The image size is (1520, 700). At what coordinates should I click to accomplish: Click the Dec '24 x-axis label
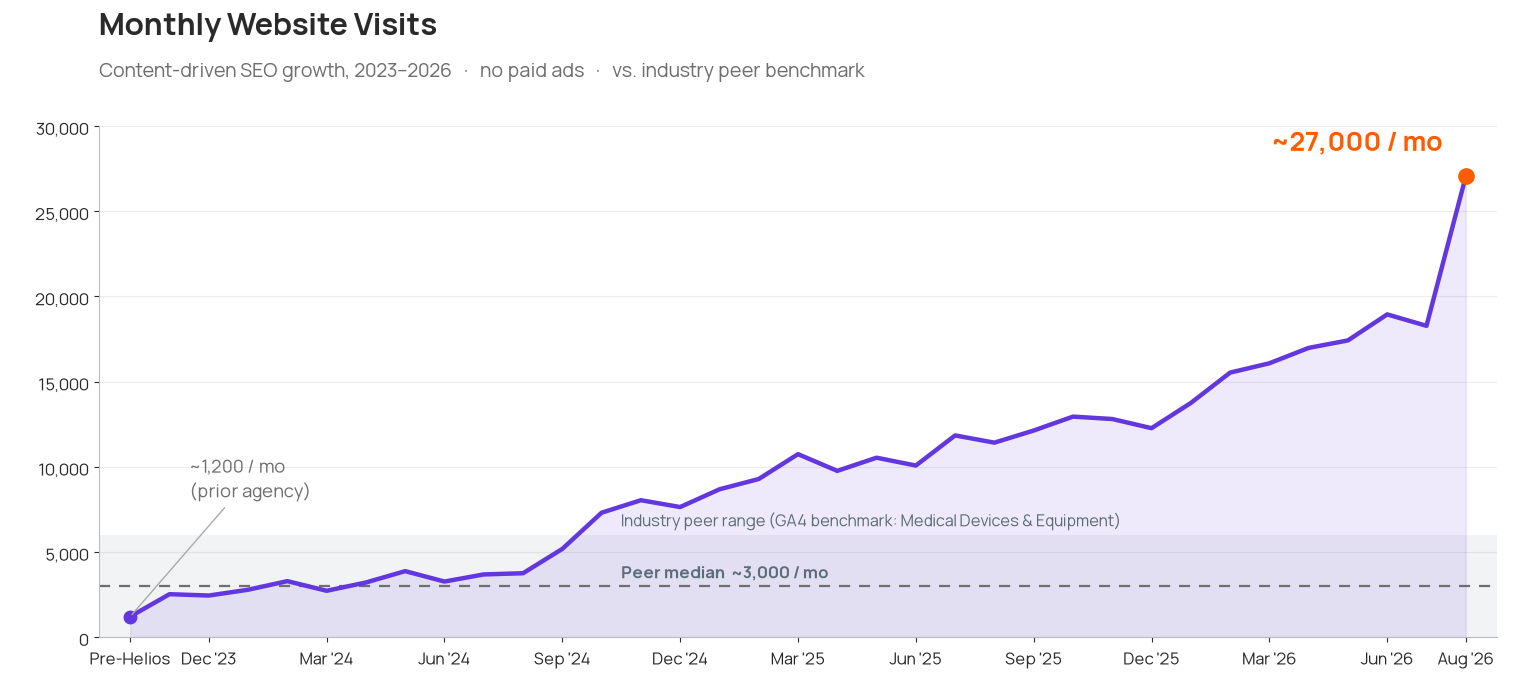[x=680, y=659]
